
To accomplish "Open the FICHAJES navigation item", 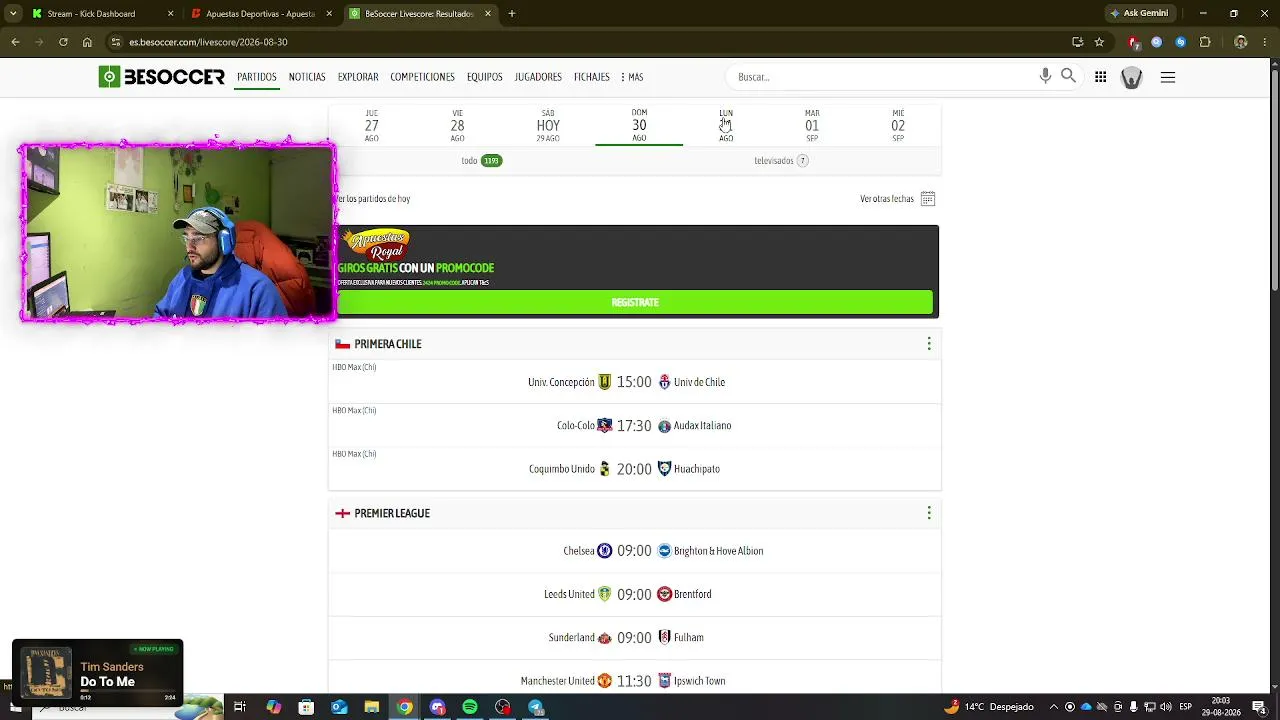I will [x=592, y=77].
